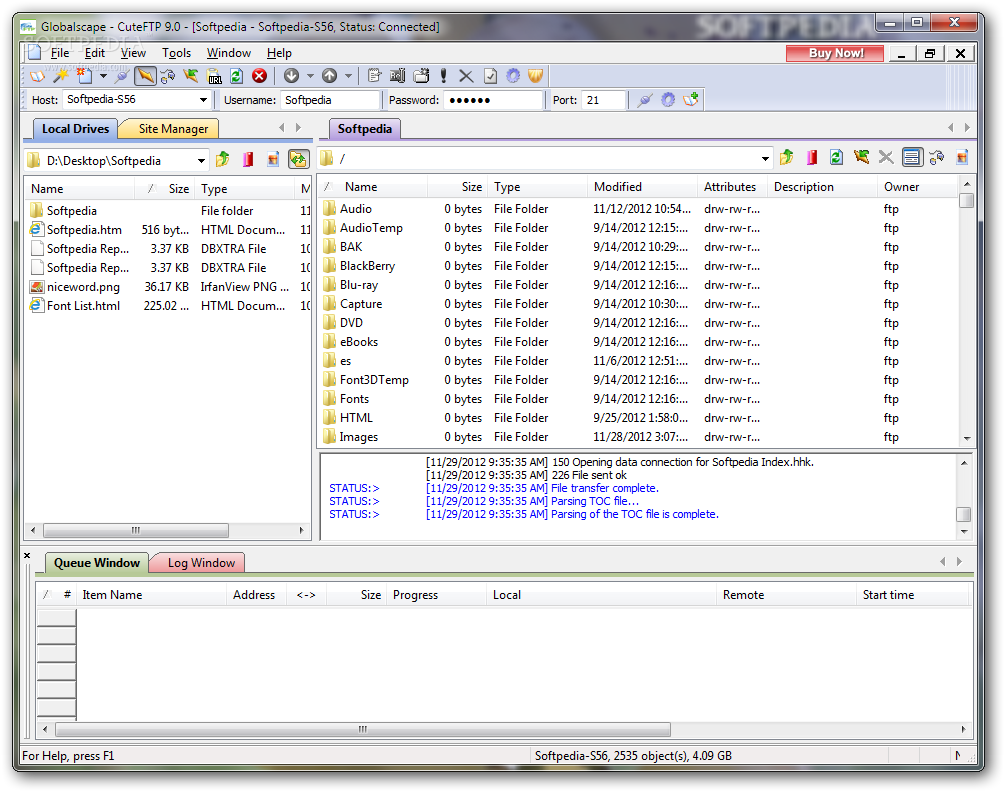The image size is (1005, 792).
Task: Select the Softpedia remote pane tab
Action: (x=364, y=129)
